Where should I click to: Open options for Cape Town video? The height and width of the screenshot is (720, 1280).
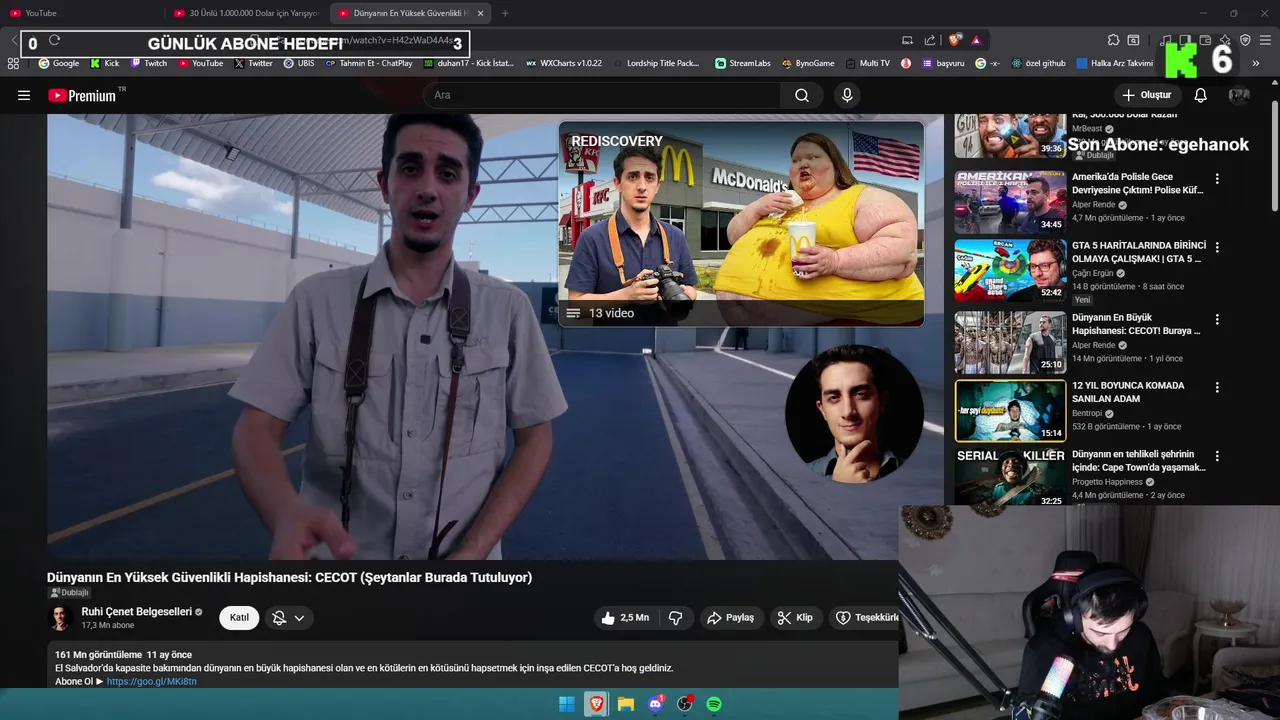point(1217,456)
